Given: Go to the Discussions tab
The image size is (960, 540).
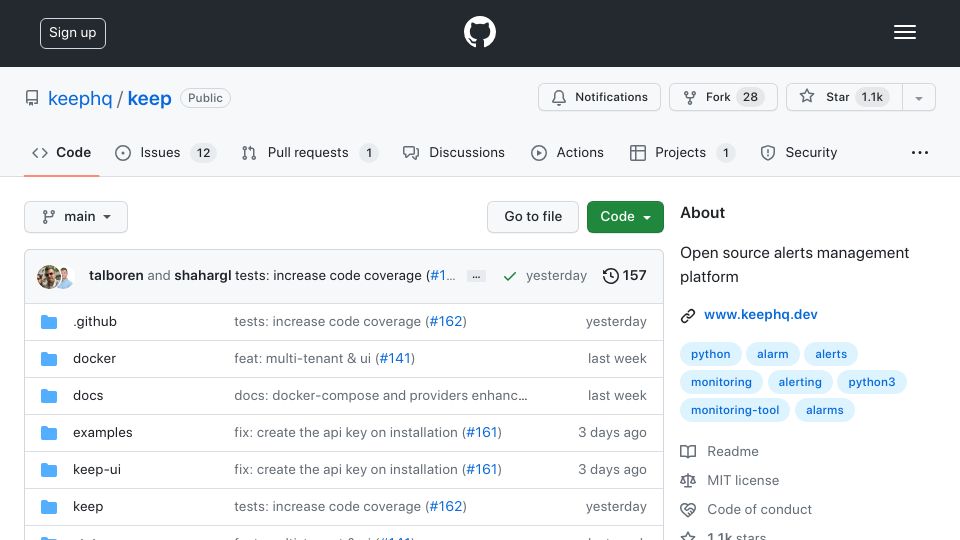Looking at the screenshot, I should [454, 152].
